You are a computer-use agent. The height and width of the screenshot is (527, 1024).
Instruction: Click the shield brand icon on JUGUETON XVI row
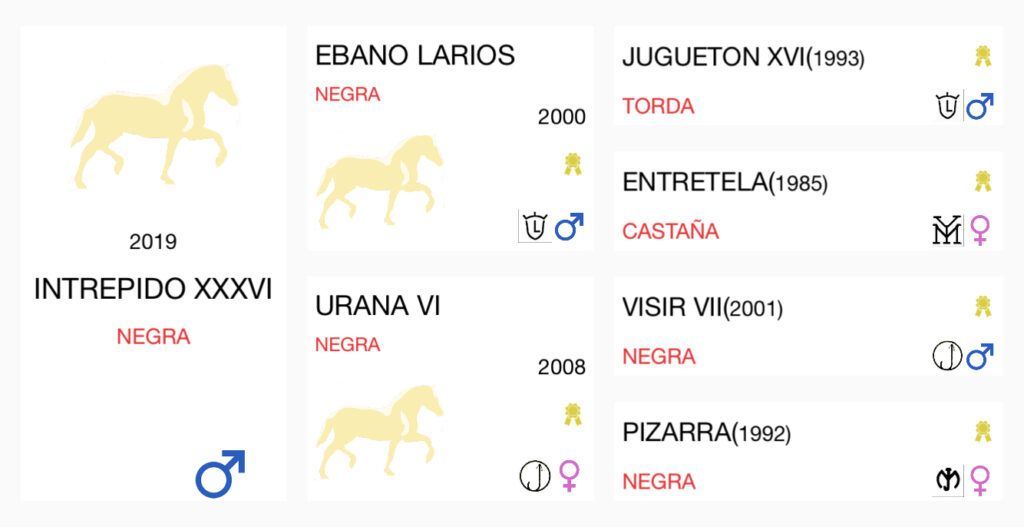coord(948,106)
